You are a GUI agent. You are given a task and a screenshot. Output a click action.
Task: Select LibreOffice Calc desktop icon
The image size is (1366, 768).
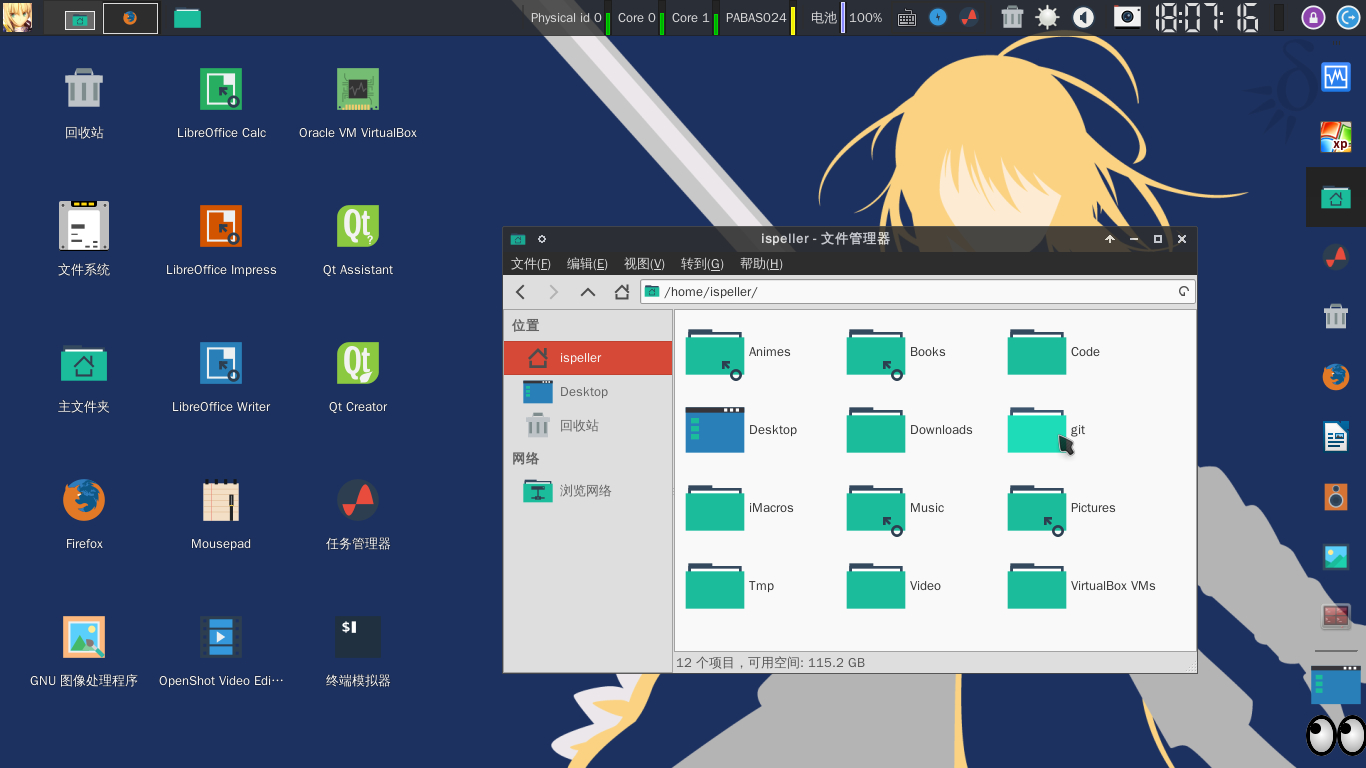point(221,104)
